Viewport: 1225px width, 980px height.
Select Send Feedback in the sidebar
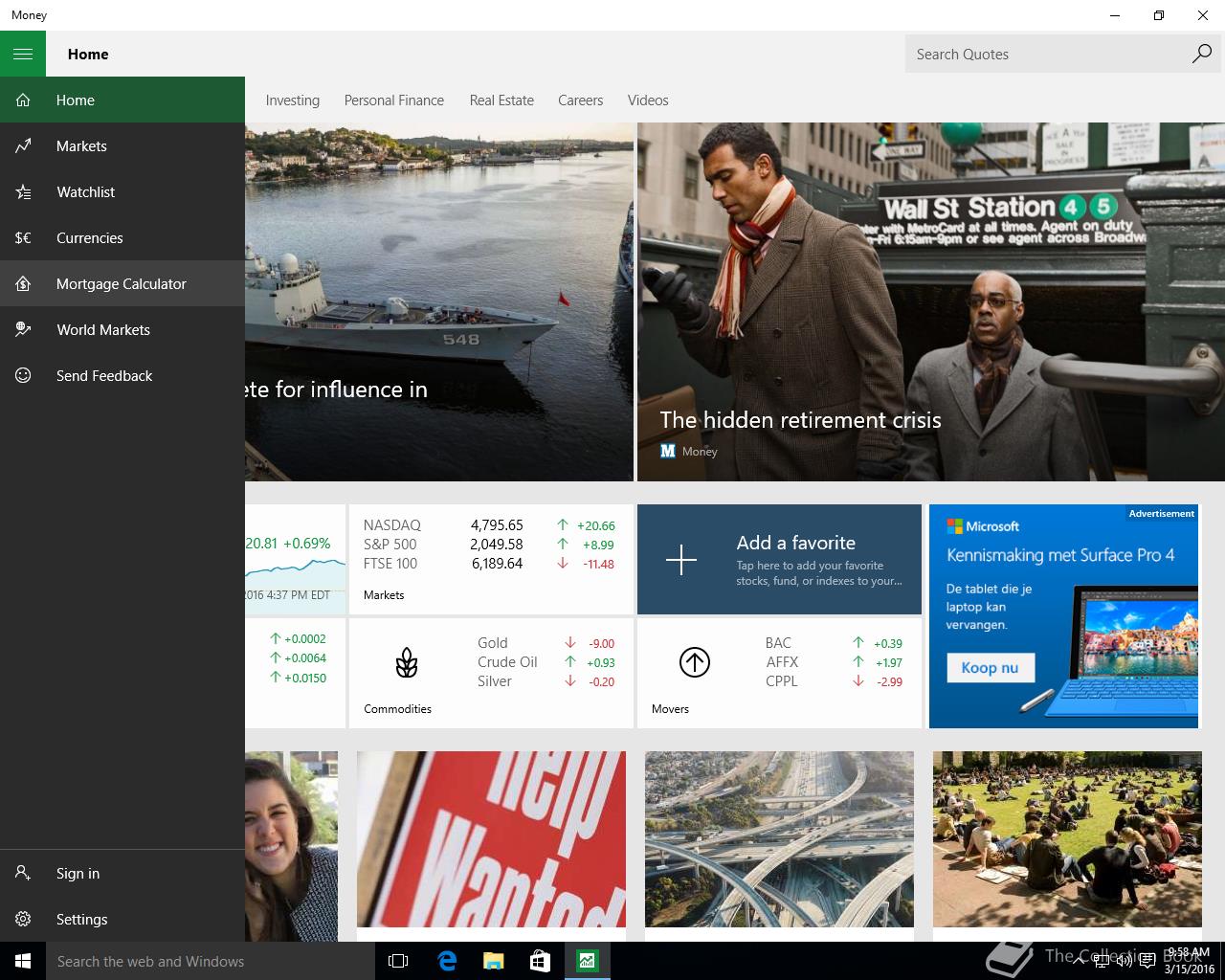pyautogui.click(x=122, y=375)
